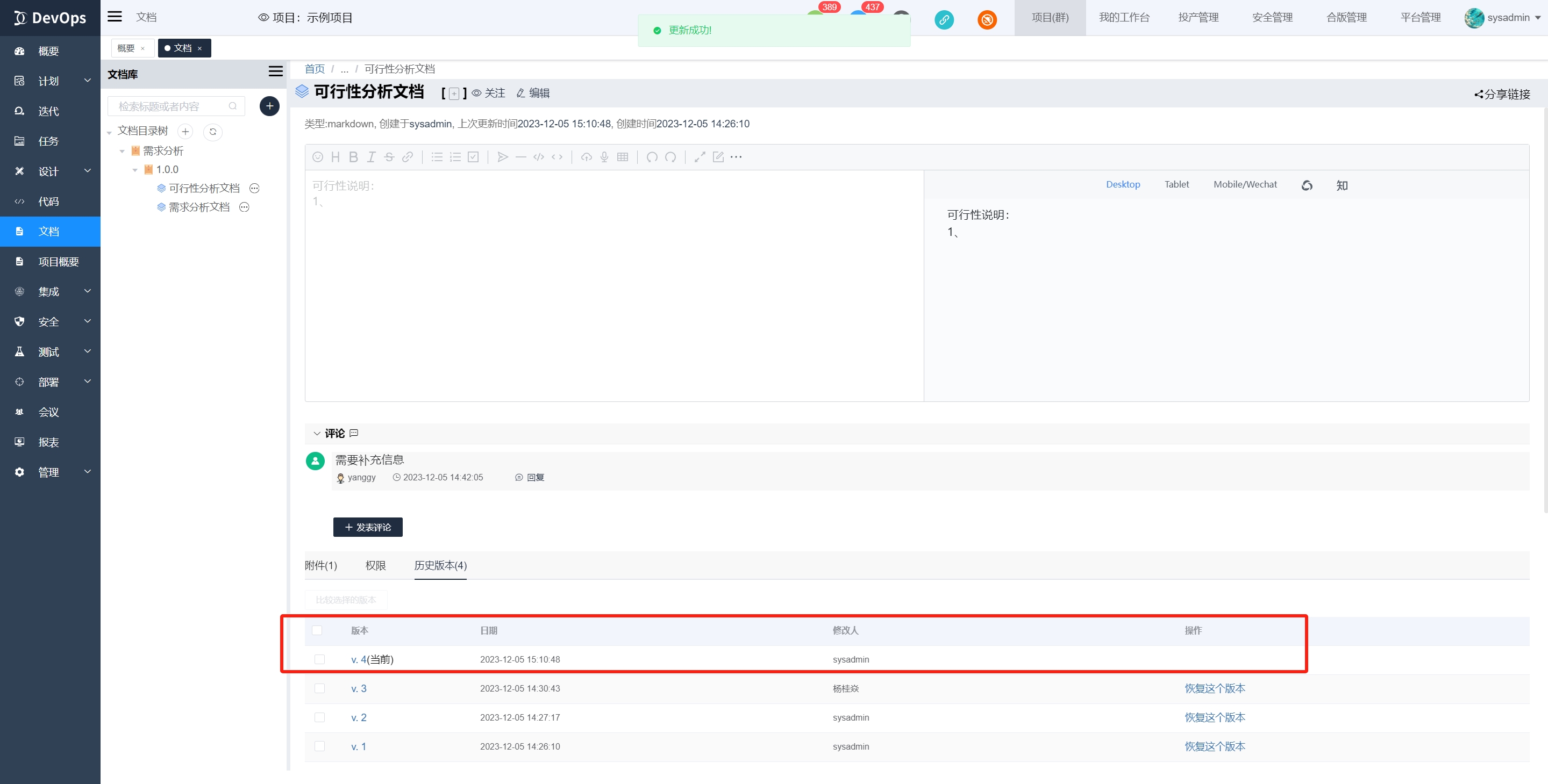Open the 我的工作台 top menu

1124,17
